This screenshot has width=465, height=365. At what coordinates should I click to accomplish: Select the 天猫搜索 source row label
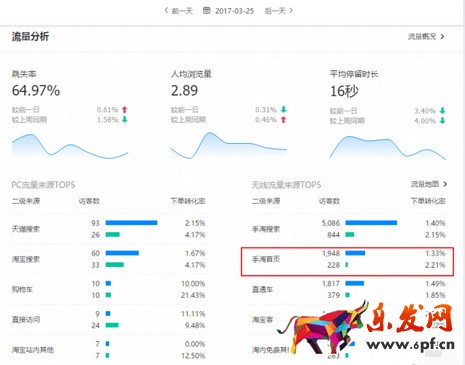(x=26, y=229)
